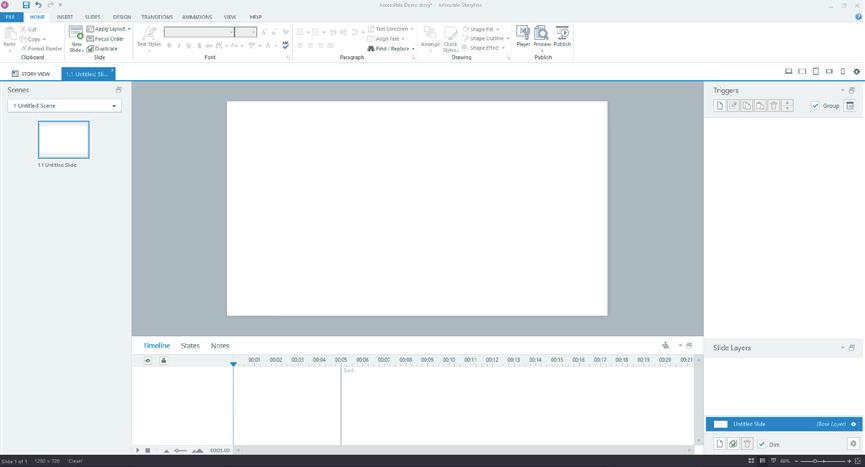Toggle the timeline lock icon
This screenshot has height=467, width=865.
tap(163, 360)
